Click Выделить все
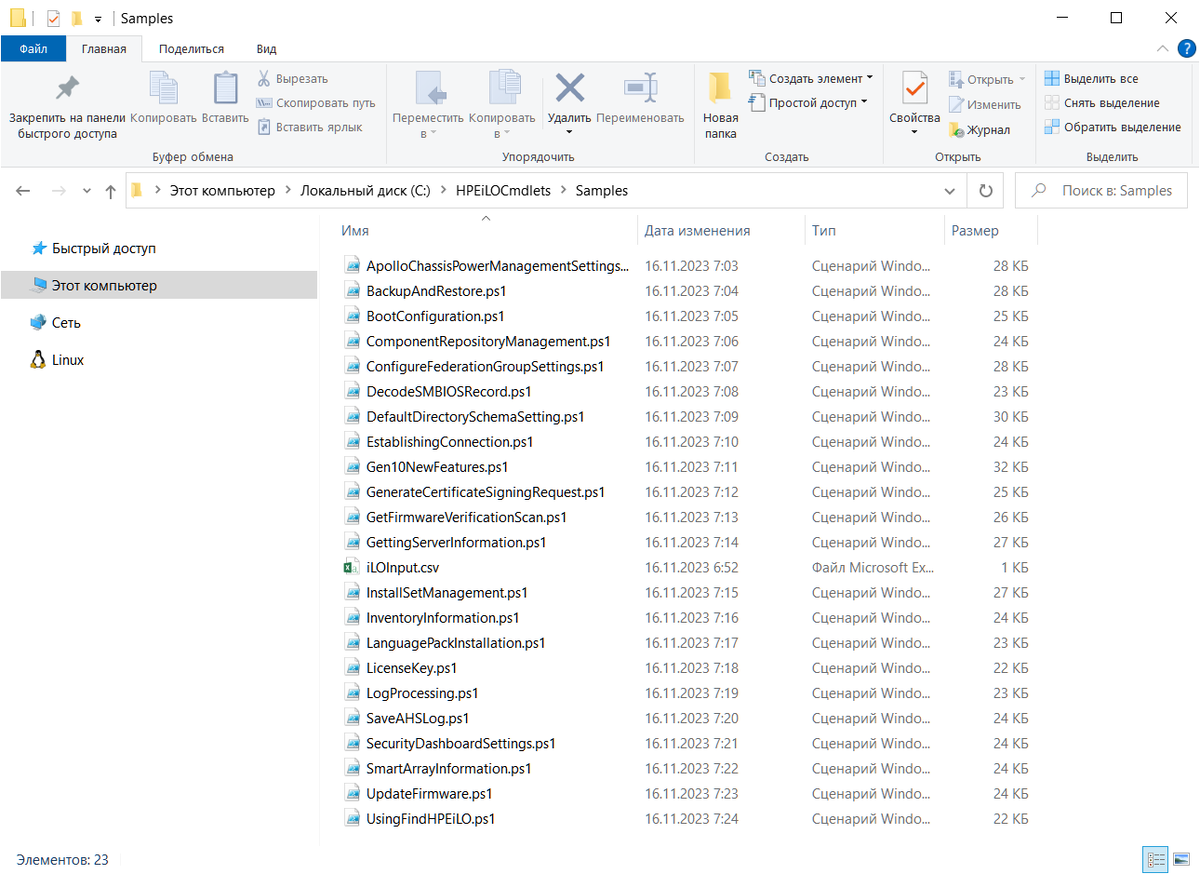Image resolution: width=1200 pixels, height=874 pixels. click(x=1091, y=79)
